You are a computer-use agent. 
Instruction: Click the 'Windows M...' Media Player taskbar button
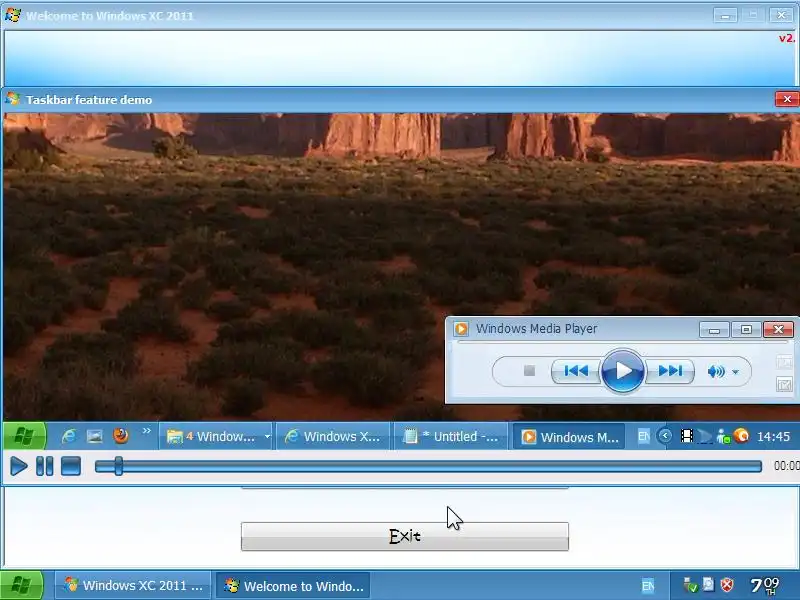[x=569, y=437]
